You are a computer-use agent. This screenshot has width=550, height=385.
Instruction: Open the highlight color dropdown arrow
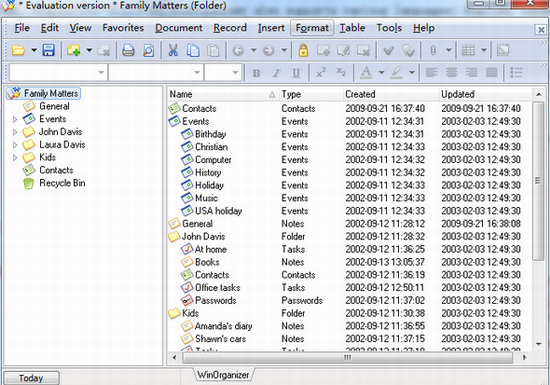412,73
